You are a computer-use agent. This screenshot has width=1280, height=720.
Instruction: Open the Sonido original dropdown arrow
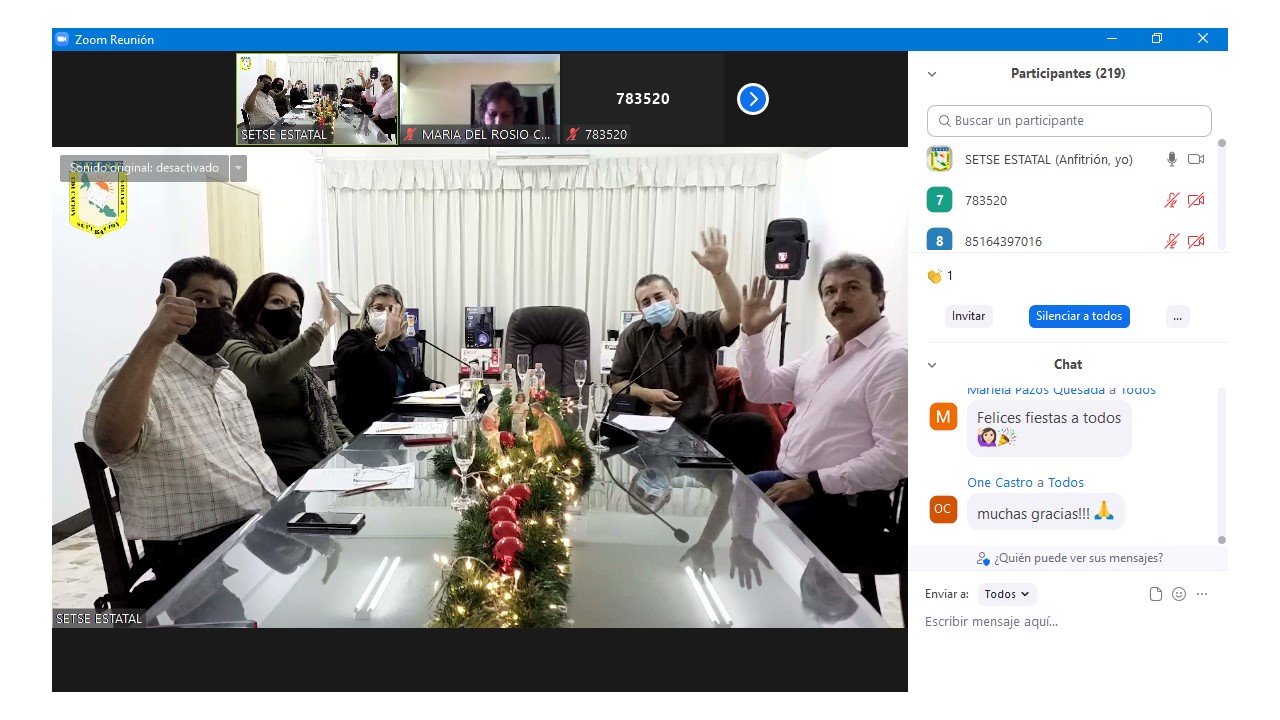pos(238,168)
